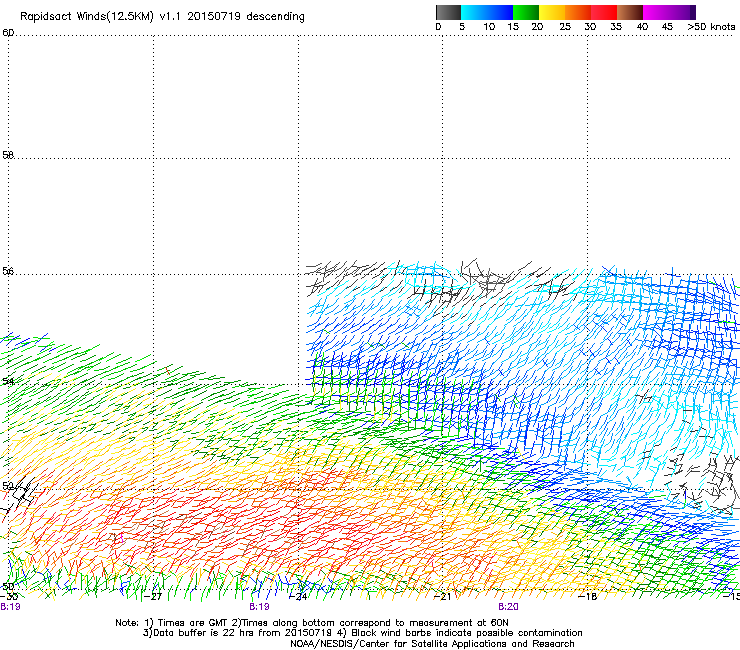Image resolution: width=740 pixels, height=650 pixels.
Task: Click the '25' legend scale label
Action: pos(565,26)
